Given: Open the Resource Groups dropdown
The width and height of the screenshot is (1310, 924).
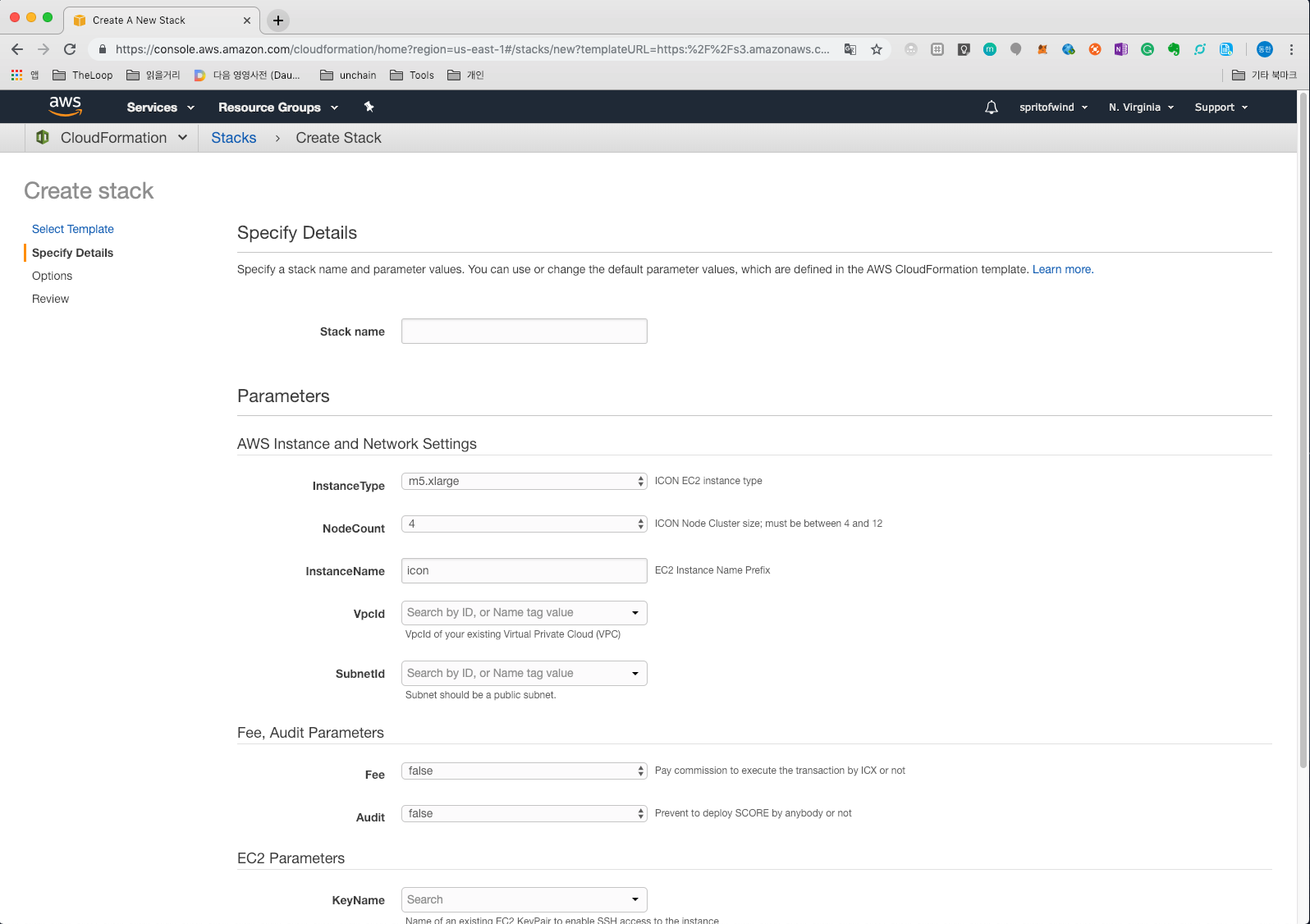Looking at the screenshot, I should [278, 107].
